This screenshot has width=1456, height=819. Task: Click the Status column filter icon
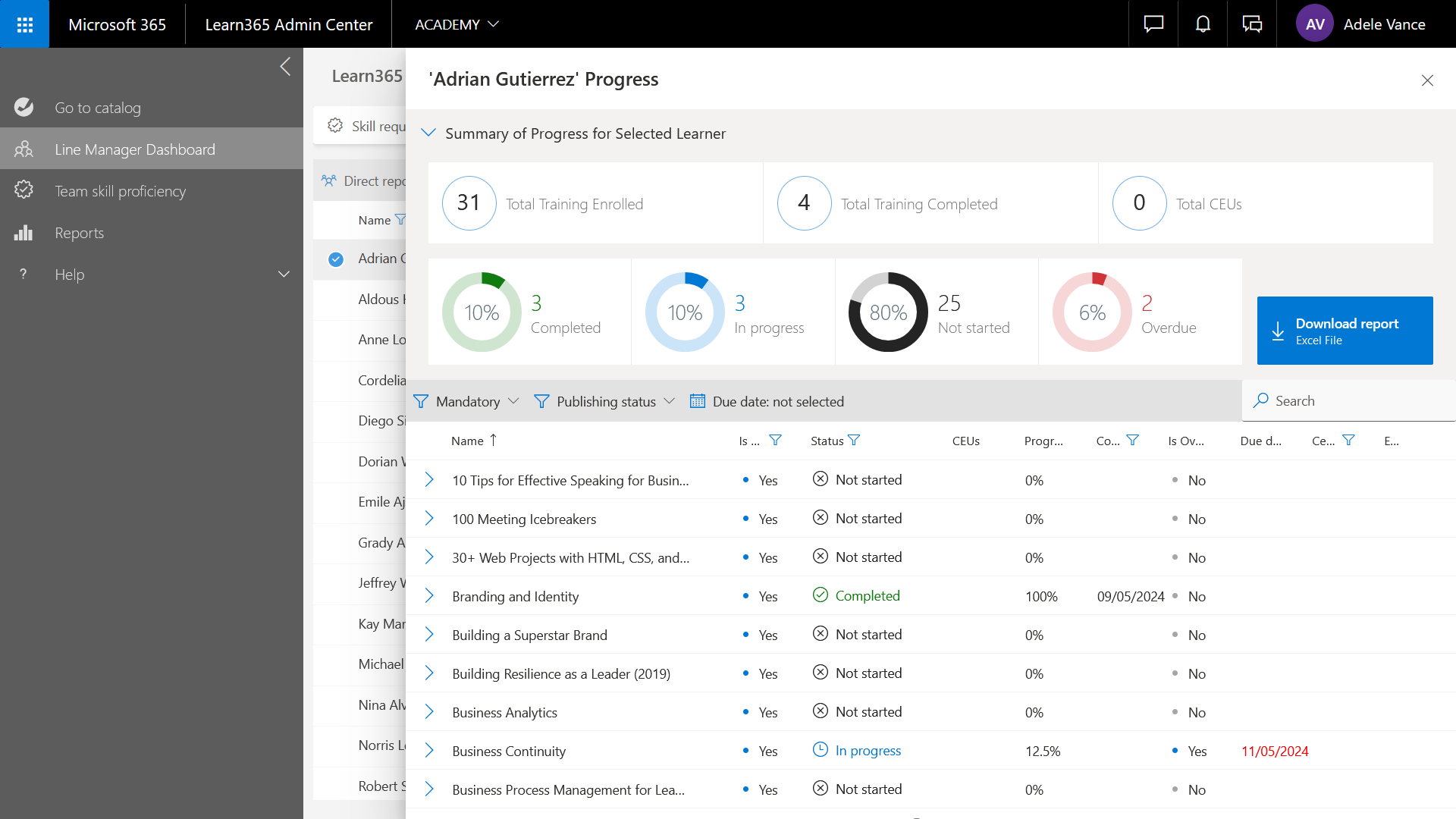coord(854,441)
